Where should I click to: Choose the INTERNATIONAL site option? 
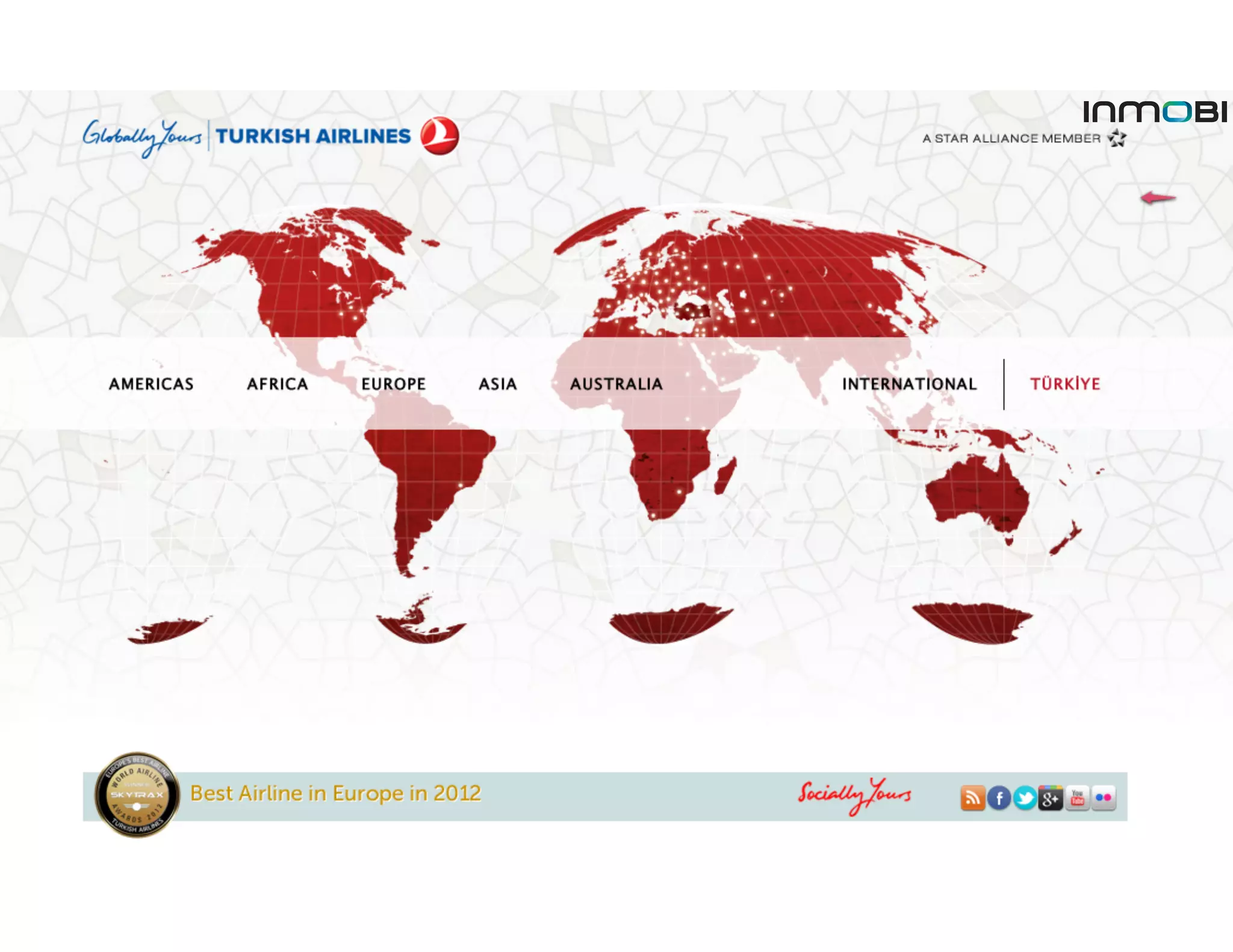pos(909,384)
